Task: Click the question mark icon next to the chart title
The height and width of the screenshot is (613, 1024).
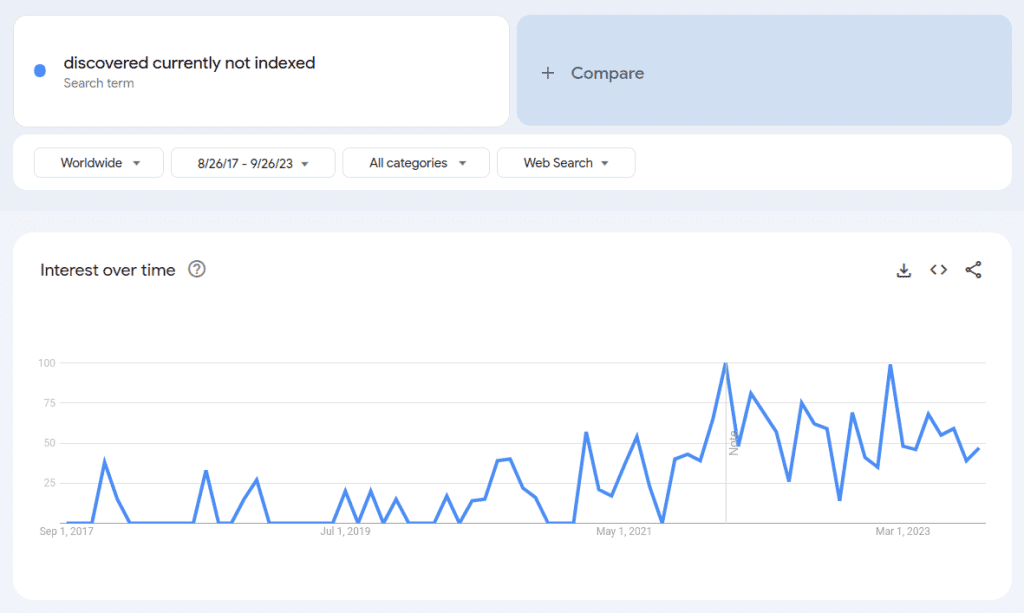Action: pos(197,269)
